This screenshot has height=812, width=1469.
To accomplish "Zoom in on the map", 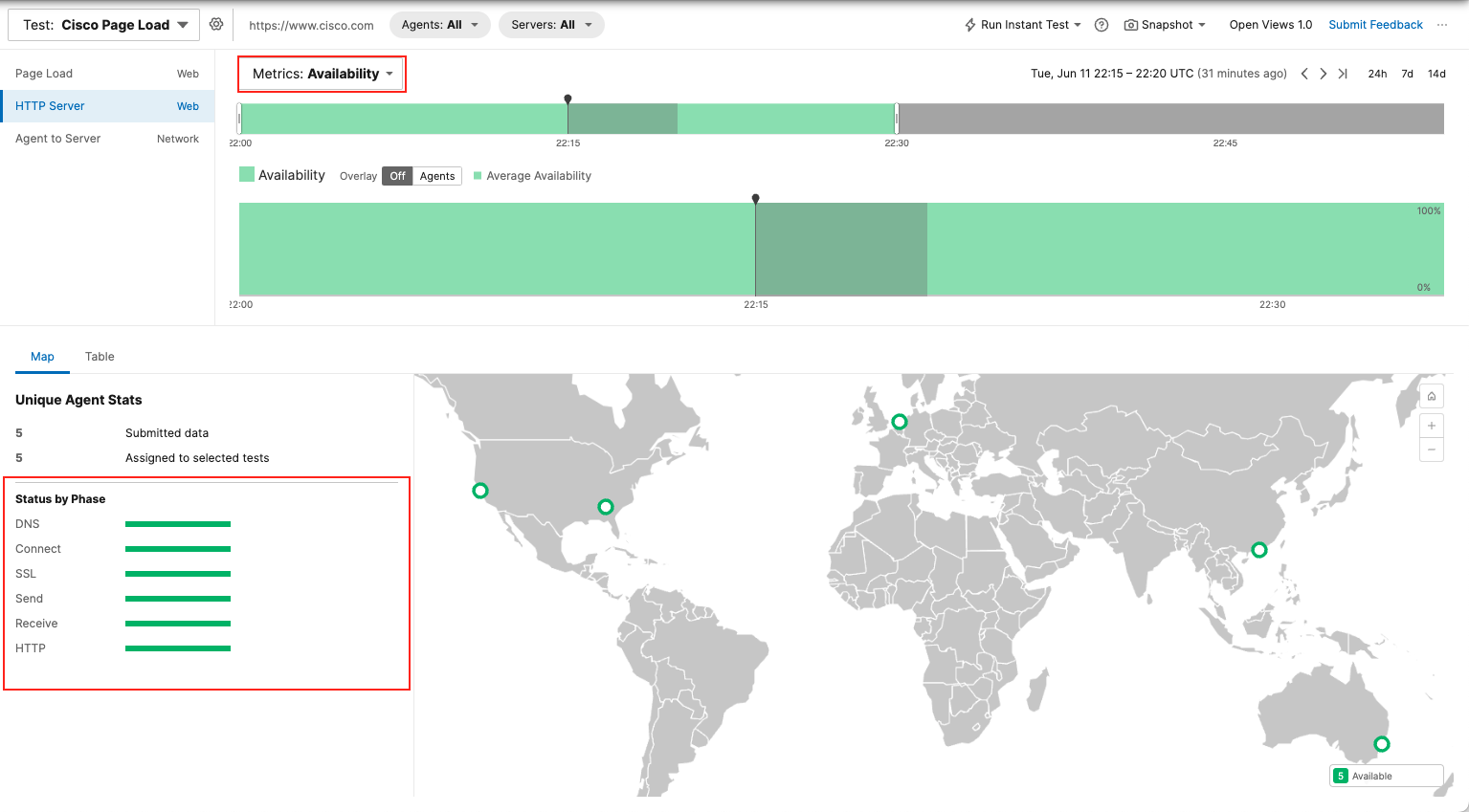I will point(1432,426).
